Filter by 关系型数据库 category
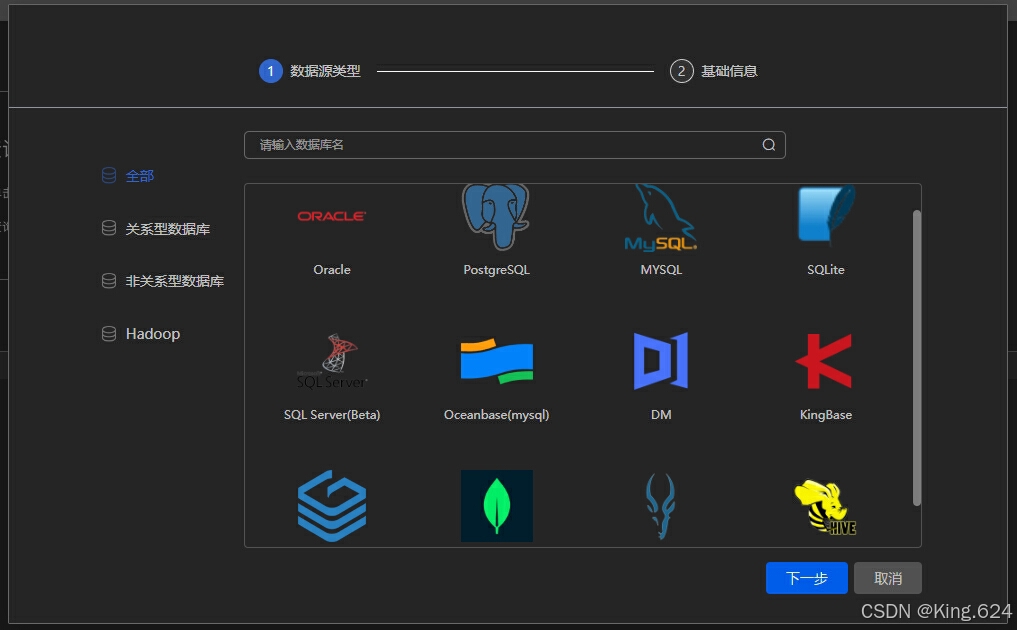Screen dimensions: 1017x630 [x=167, y=229]
